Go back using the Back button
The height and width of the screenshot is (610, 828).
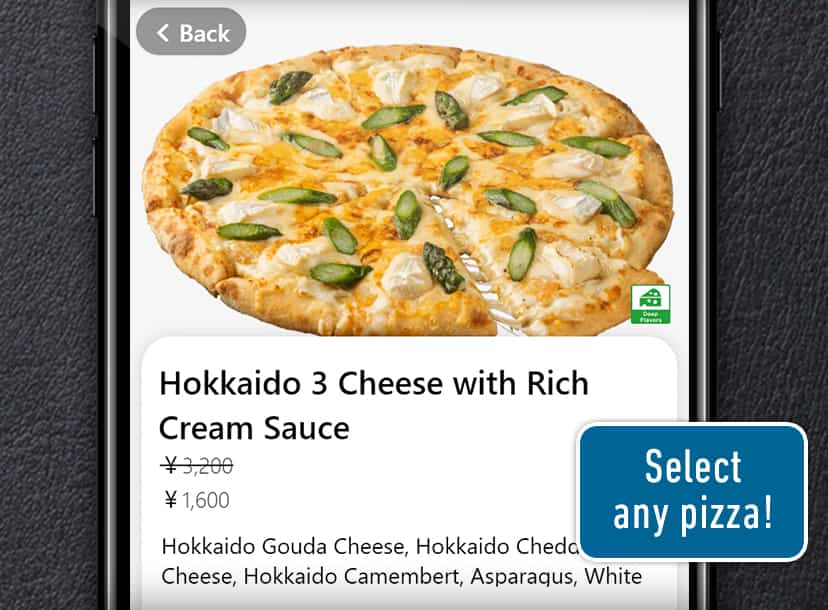[191, 32]
